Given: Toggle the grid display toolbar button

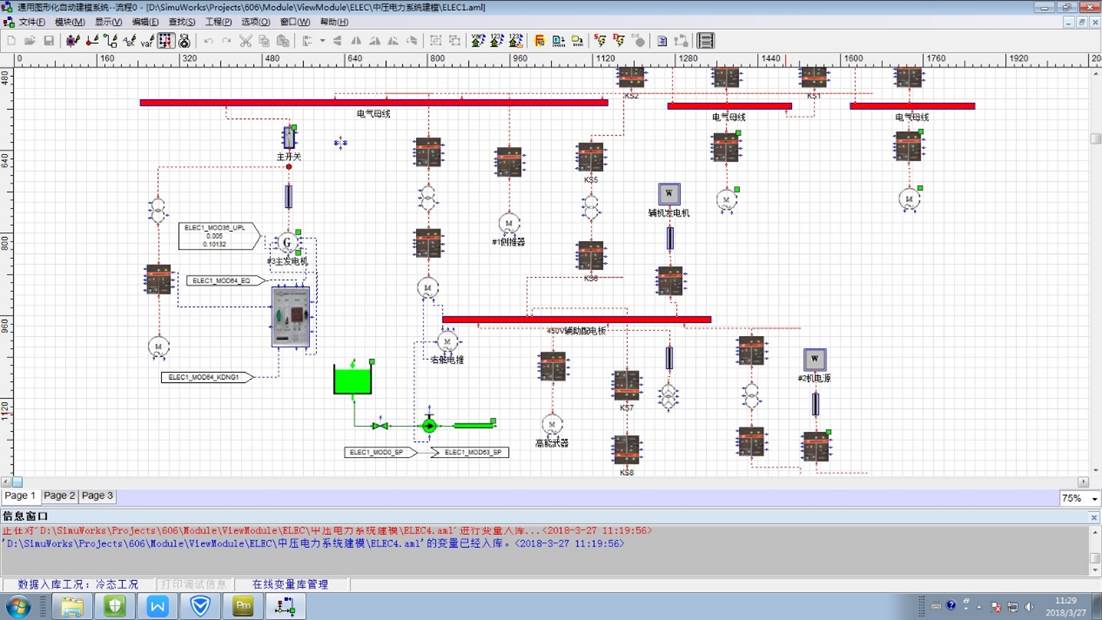Looking at the screenshot, I should [x=167, y=41].
